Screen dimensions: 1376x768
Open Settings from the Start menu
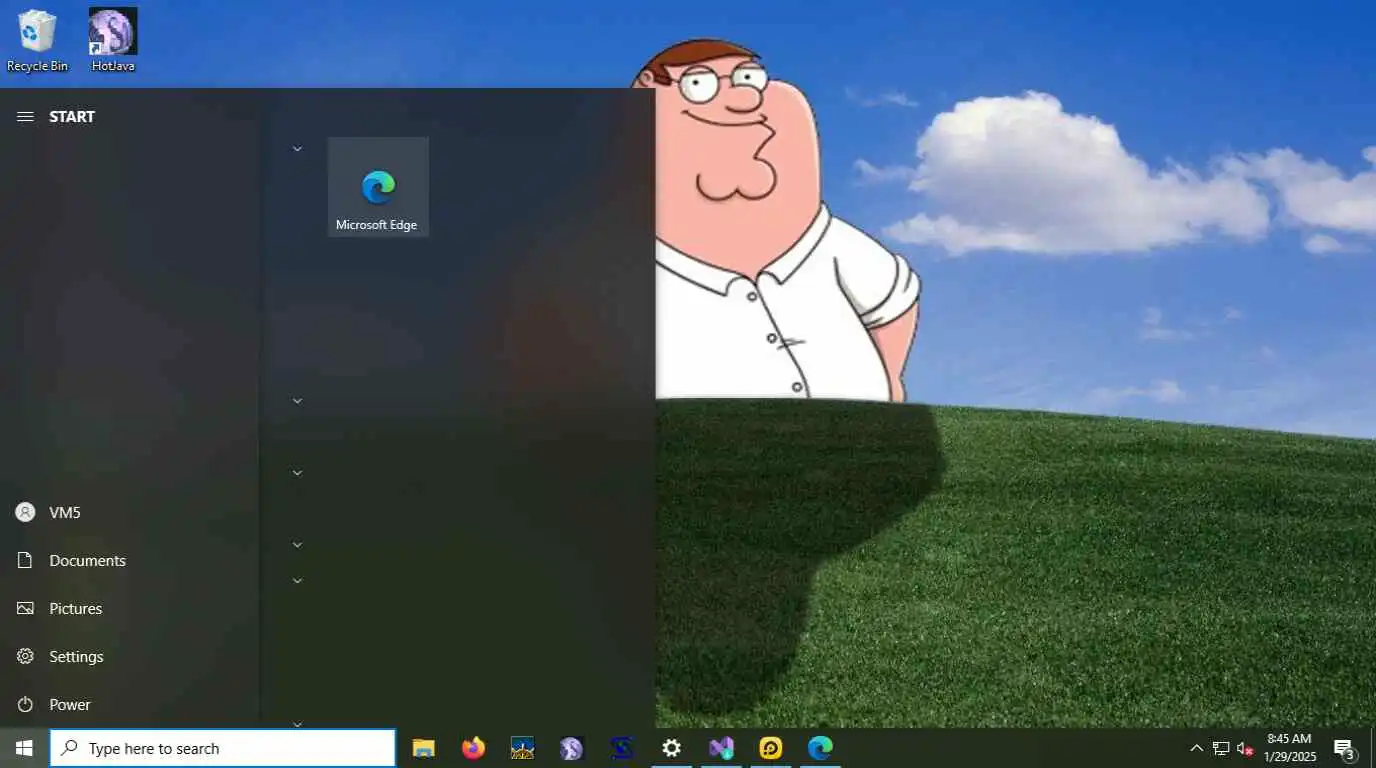tap(130, 657)
